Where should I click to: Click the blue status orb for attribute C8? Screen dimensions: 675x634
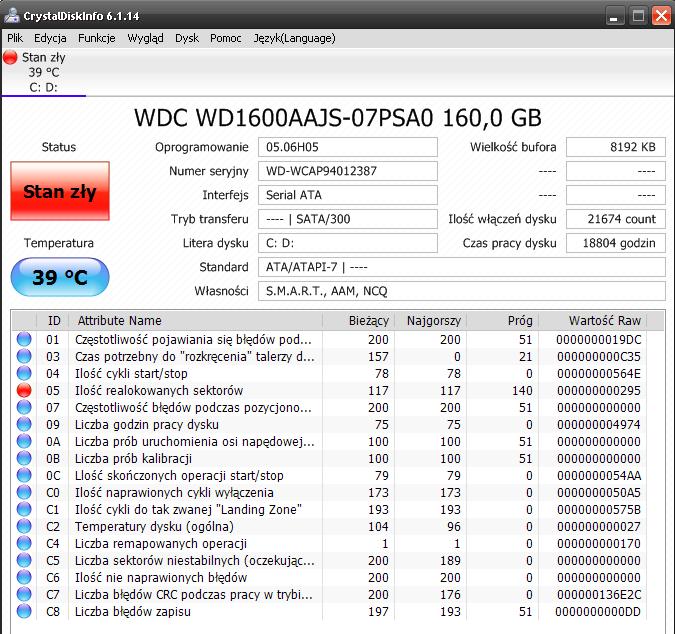tap(24, 611)
